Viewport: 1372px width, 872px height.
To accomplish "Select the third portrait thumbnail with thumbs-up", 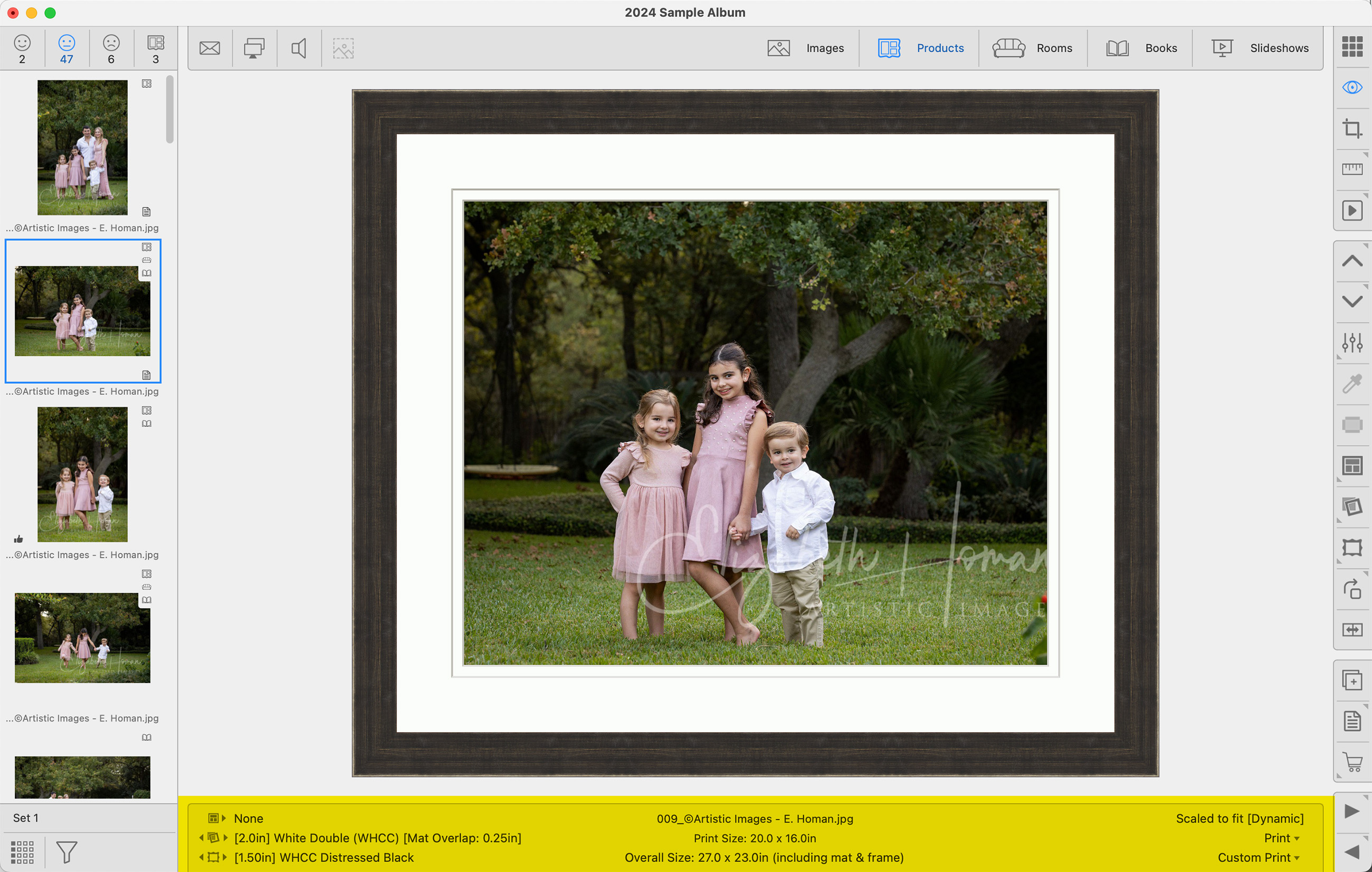I will pyautogui.click(x=83, y=474).
